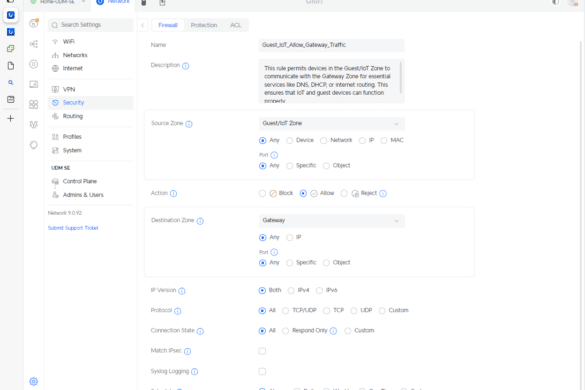Show info for Source Zone
The width and height of the screenshot is (585, 390).
(x=189, y=124)
